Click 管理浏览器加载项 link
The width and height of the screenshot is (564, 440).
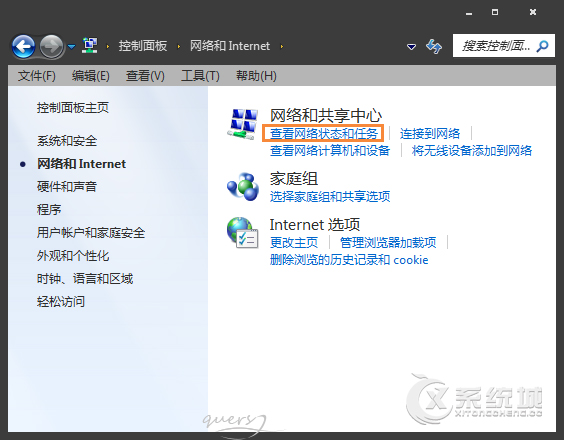388,242
